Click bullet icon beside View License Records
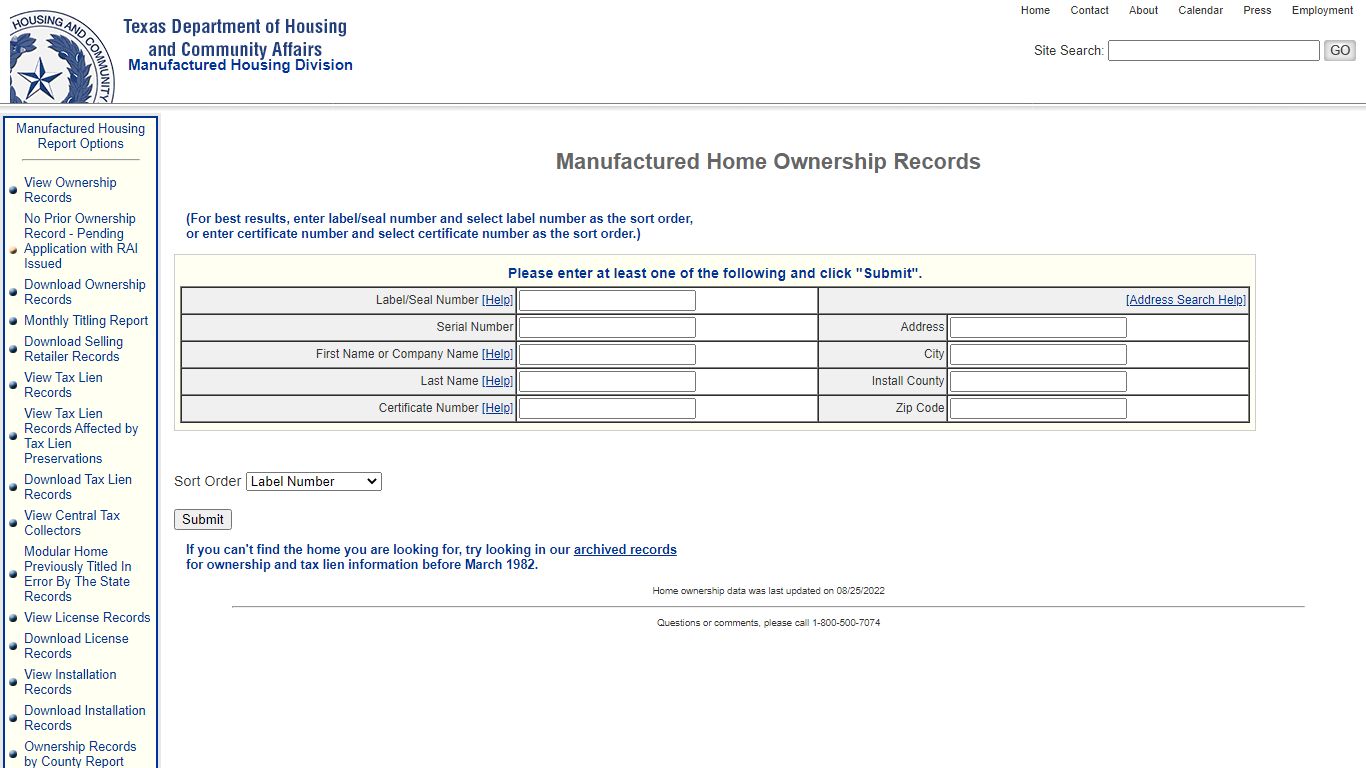Image resolution: width=1366 pixels, height=768 pixels. pos(13,619)
